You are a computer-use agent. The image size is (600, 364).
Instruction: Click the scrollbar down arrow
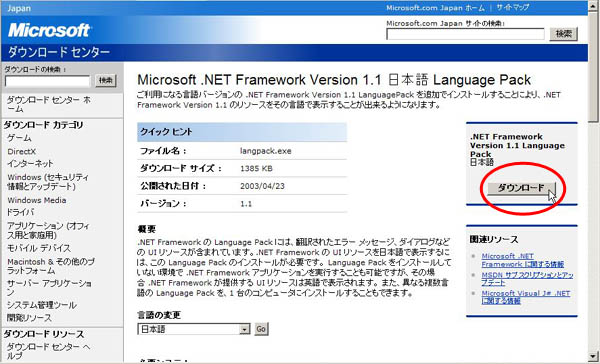(593, 356)
